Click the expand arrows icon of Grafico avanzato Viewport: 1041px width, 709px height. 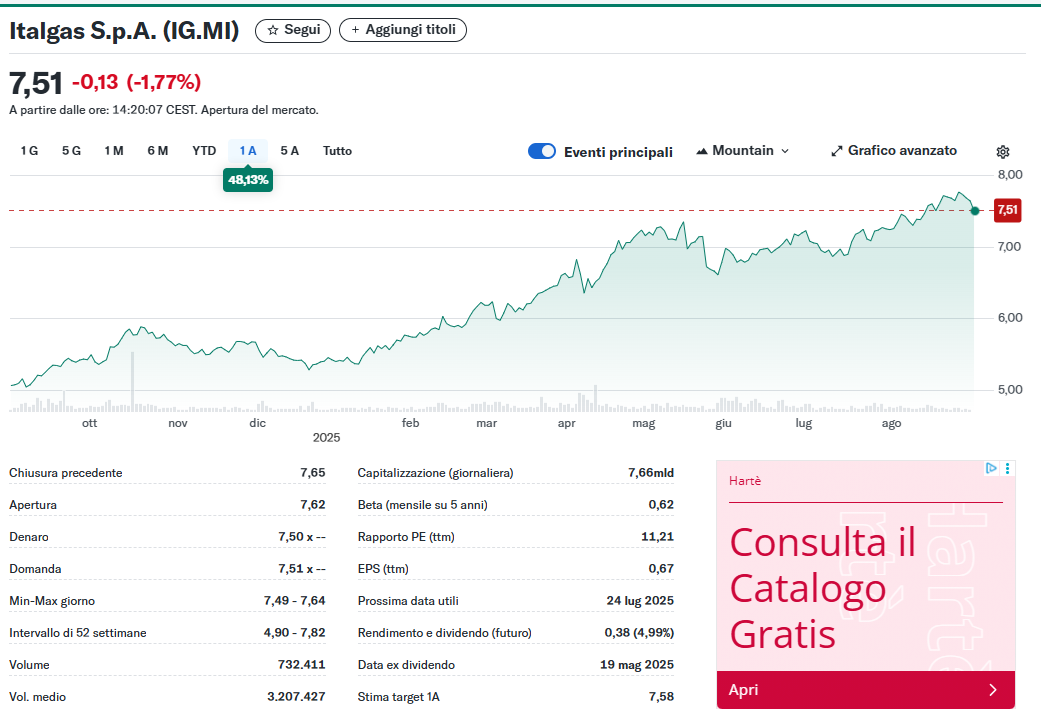(837, 151)
